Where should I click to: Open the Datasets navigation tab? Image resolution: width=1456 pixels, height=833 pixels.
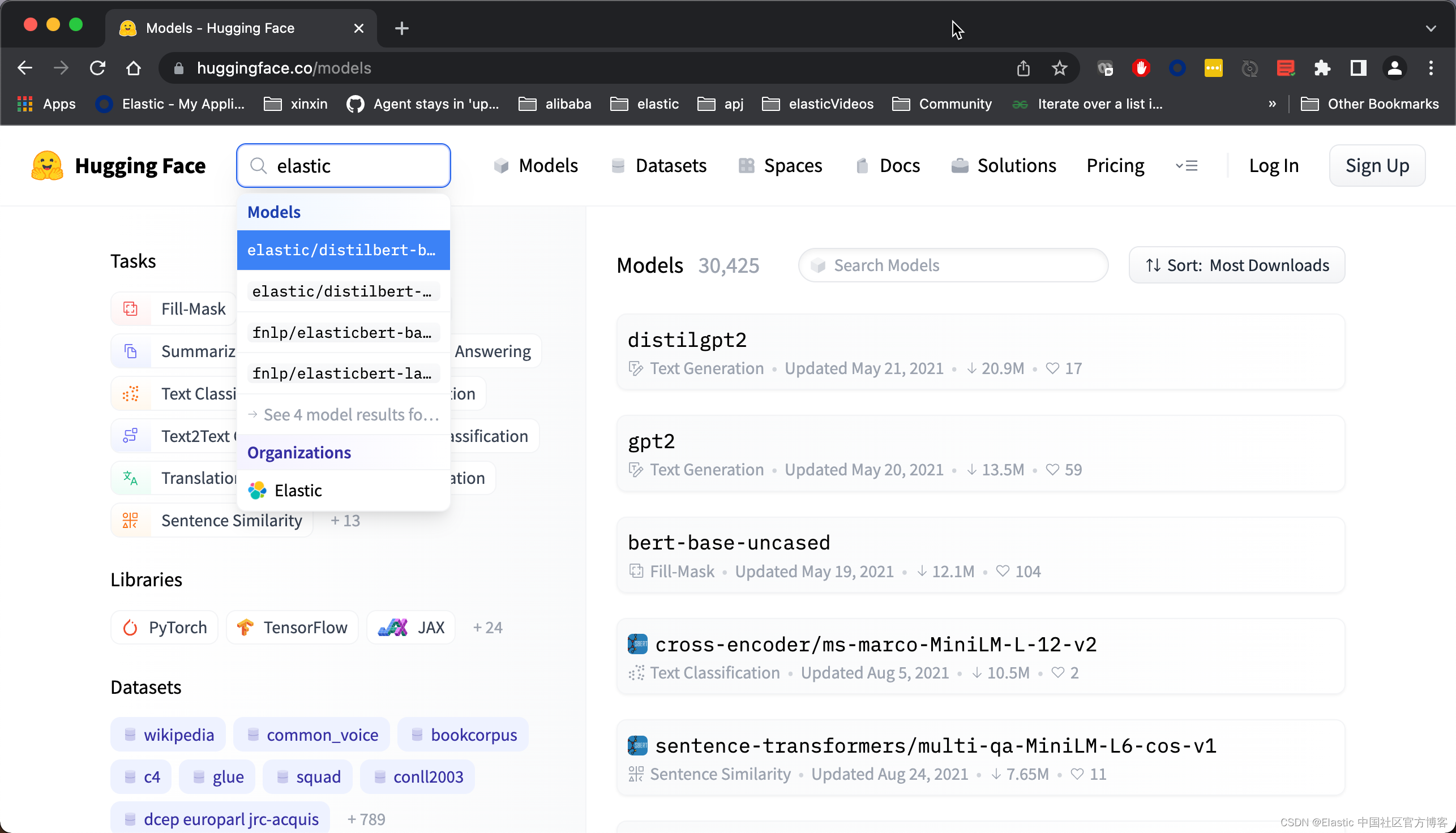tap(660, 166)
